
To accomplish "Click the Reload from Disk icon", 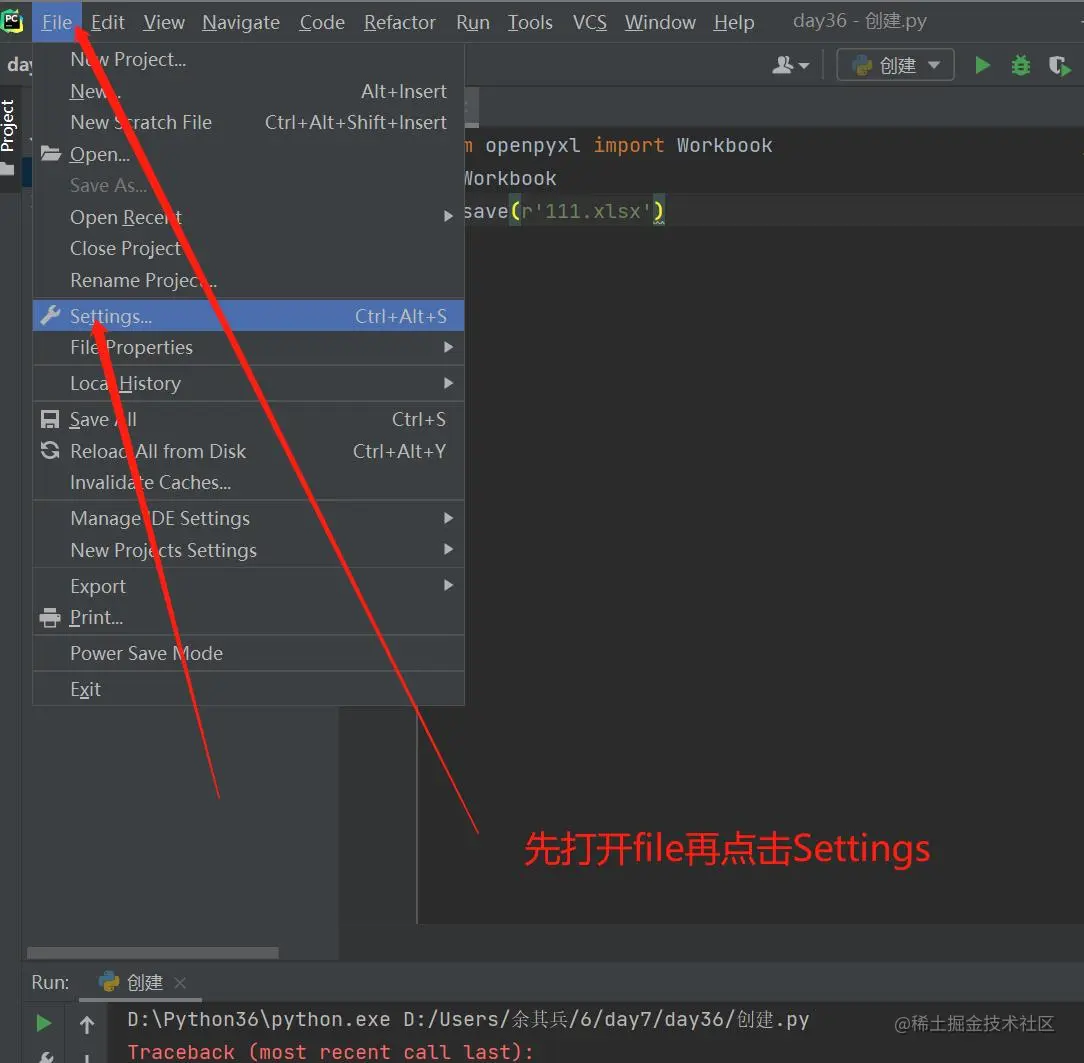I will tap(50, 451).
